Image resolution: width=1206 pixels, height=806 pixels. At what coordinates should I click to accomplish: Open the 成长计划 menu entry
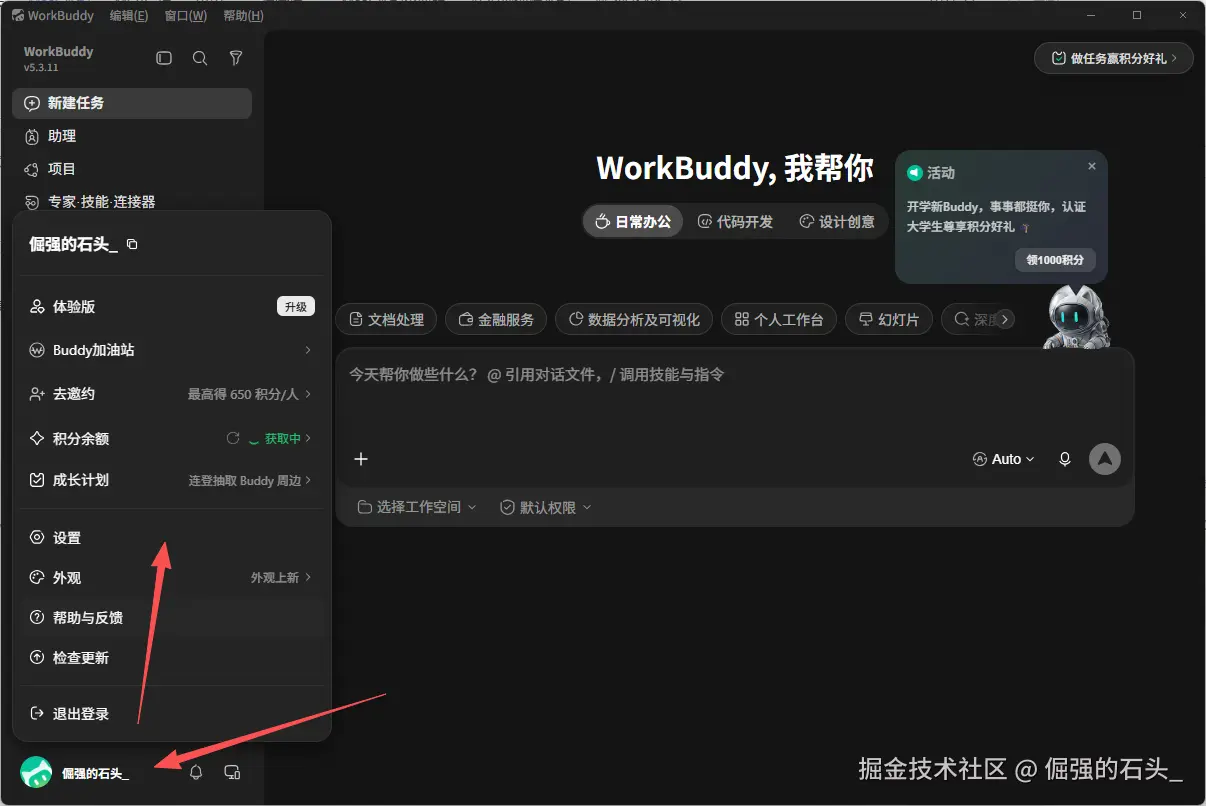tap(171, 480)
